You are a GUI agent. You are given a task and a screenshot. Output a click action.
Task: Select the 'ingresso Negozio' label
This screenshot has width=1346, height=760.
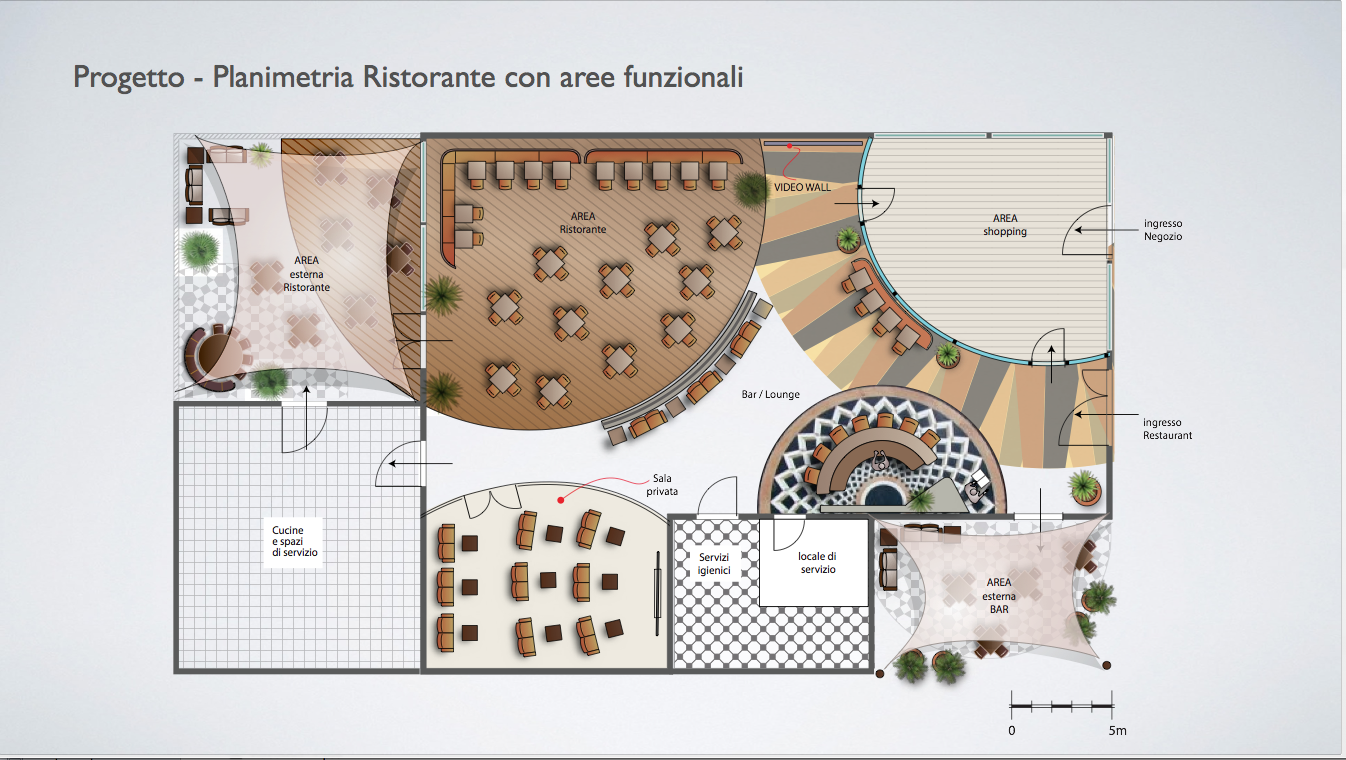(x=1163, y=230)
